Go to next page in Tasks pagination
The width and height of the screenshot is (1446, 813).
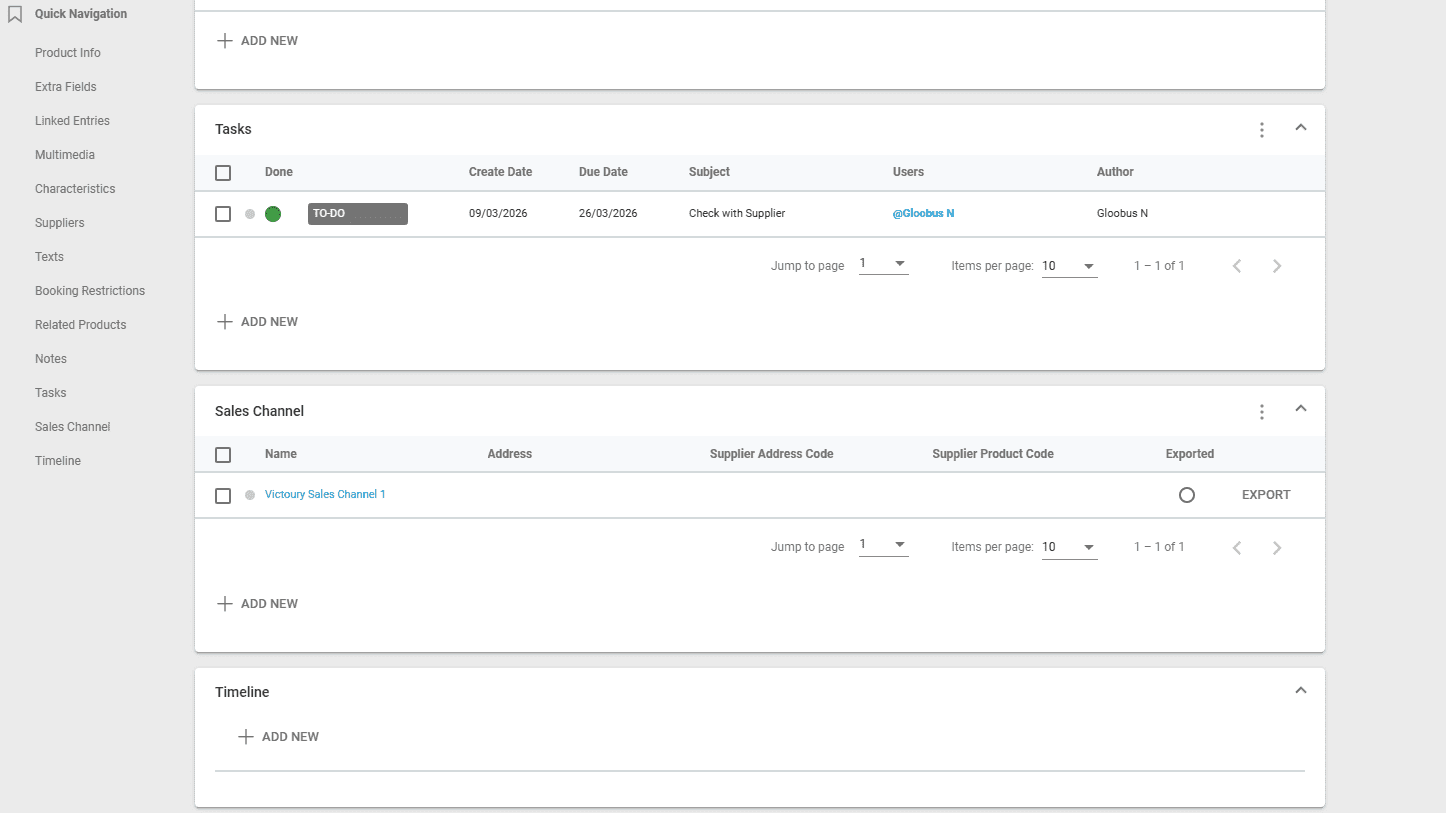click(x=1277, y=266)
